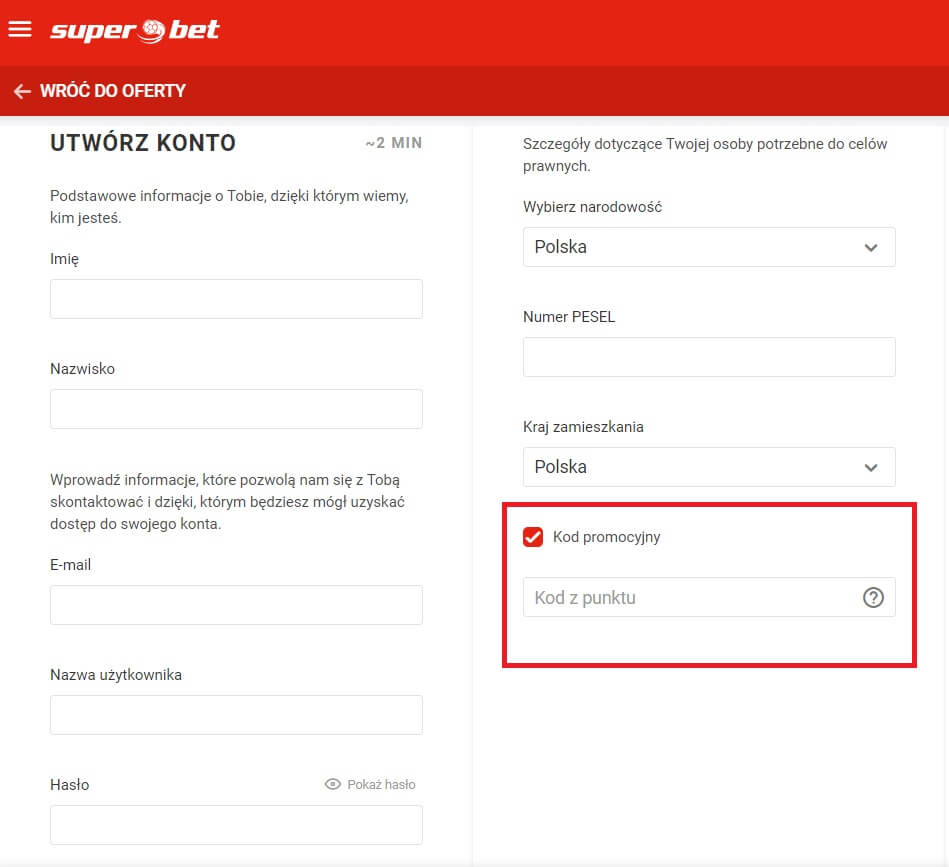949x867 pixels.
Task: Uncheck the Kod promocyjny checkbox
Action: click(x=533, y=537)
